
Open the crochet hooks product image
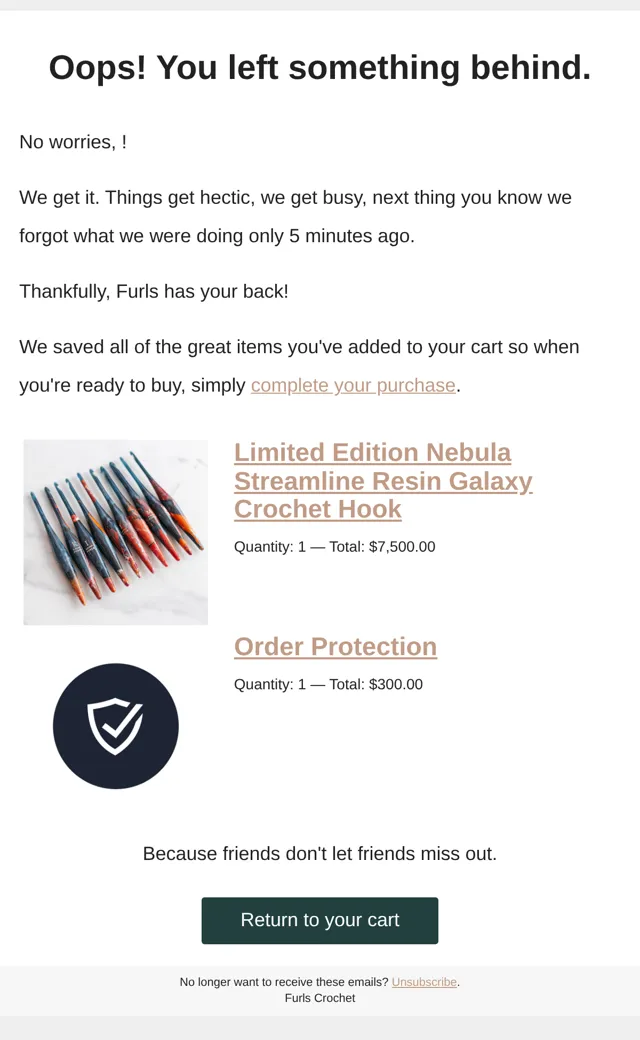point(115,532)
